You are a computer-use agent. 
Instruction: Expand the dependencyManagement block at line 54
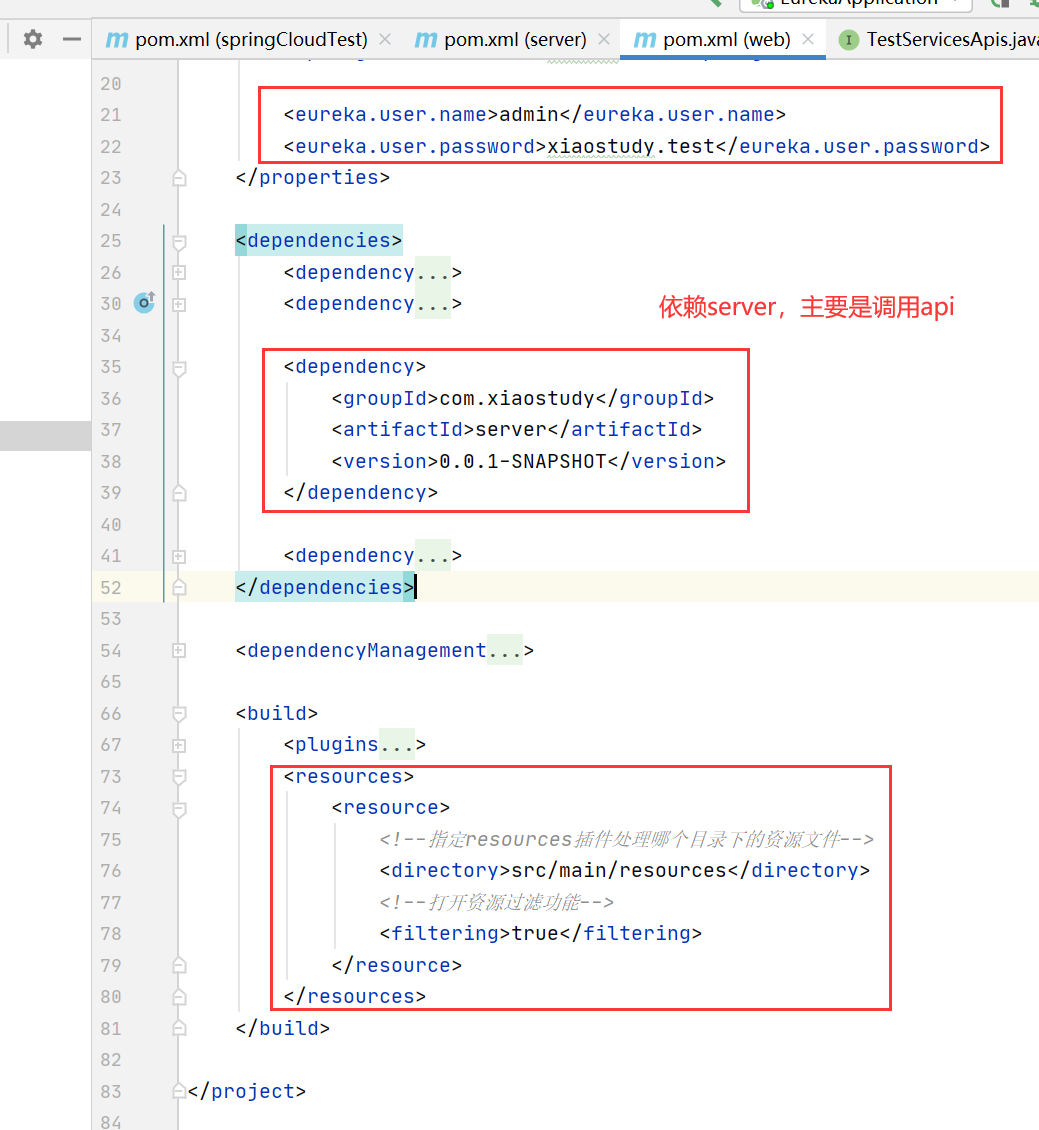(179, 651)
